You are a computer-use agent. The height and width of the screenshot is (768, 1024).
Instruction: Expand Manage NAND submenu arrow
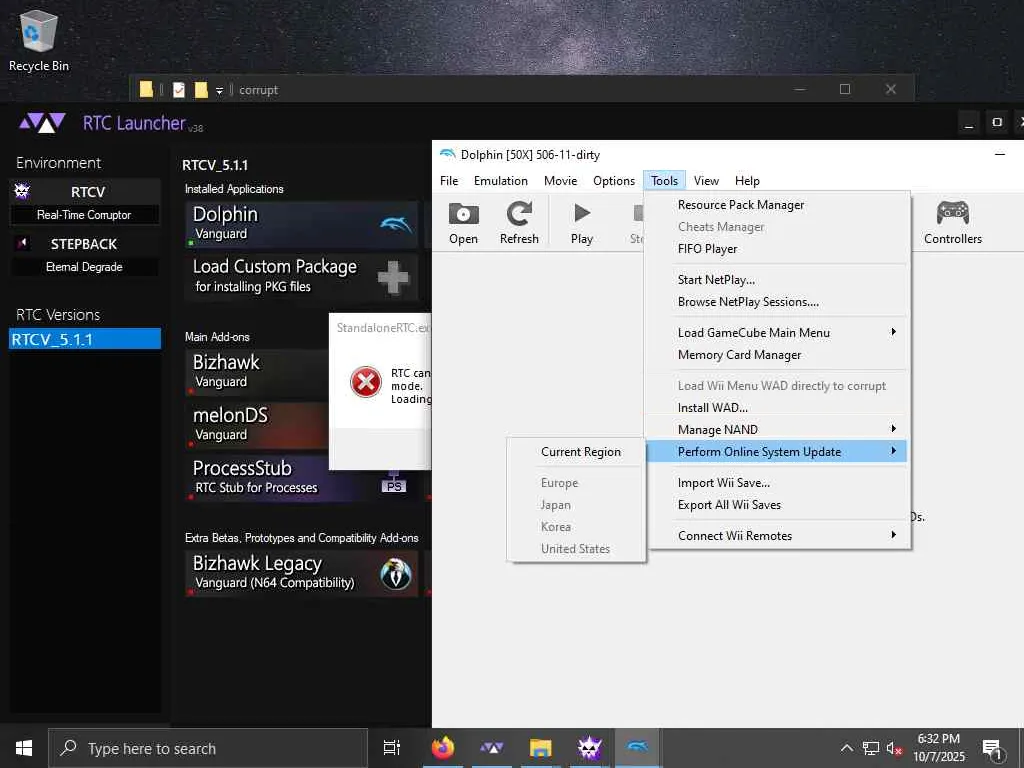pos(893,428)
